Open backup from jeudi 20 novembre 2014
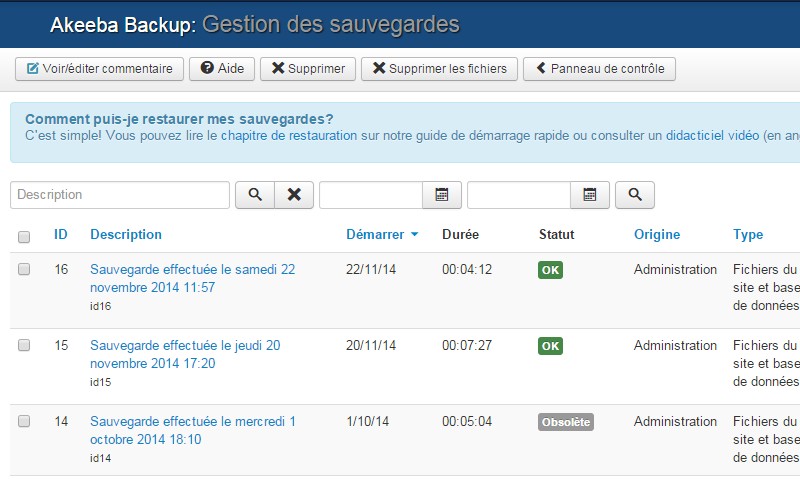Screen dimensions: 800x500 point(185,354)
